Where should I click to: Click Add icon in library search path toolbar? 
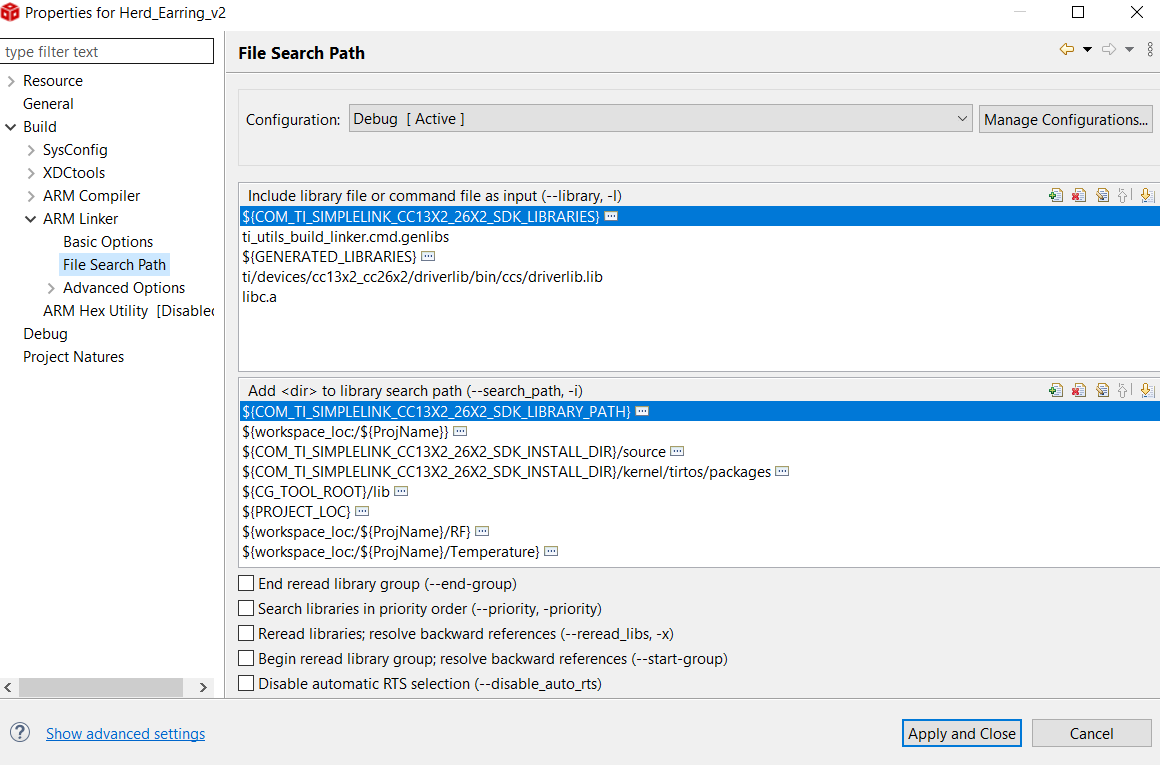(1056, 391)
